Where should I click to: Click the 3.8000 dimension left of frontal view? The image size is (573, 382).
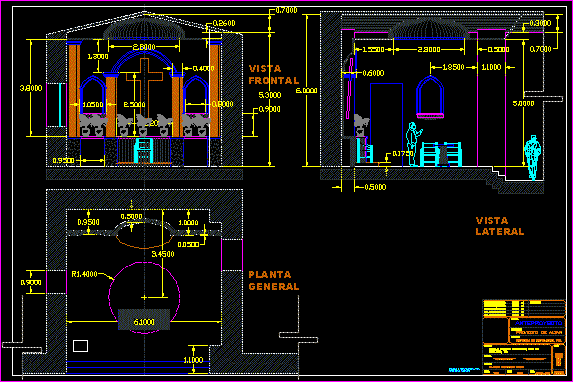click(x=31, y=88)
